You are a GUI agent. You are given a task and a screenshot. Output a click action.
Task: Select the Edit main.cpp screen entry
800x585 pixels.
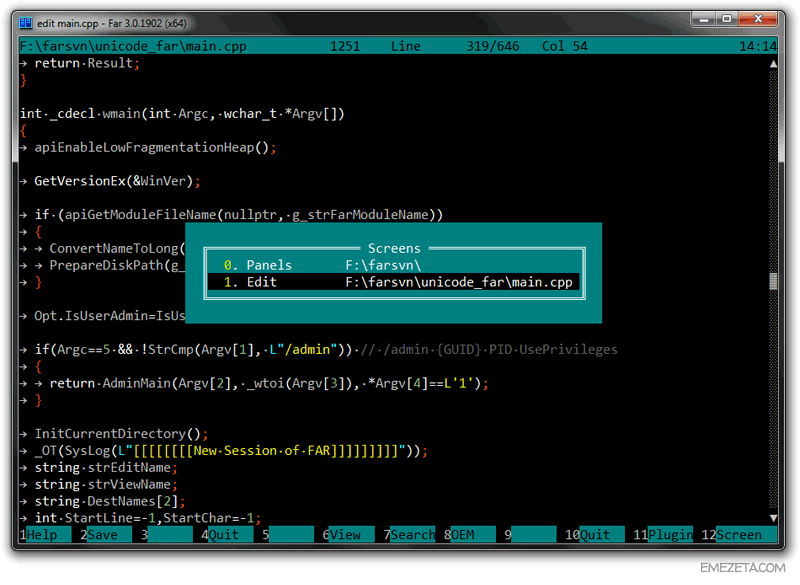394,282
